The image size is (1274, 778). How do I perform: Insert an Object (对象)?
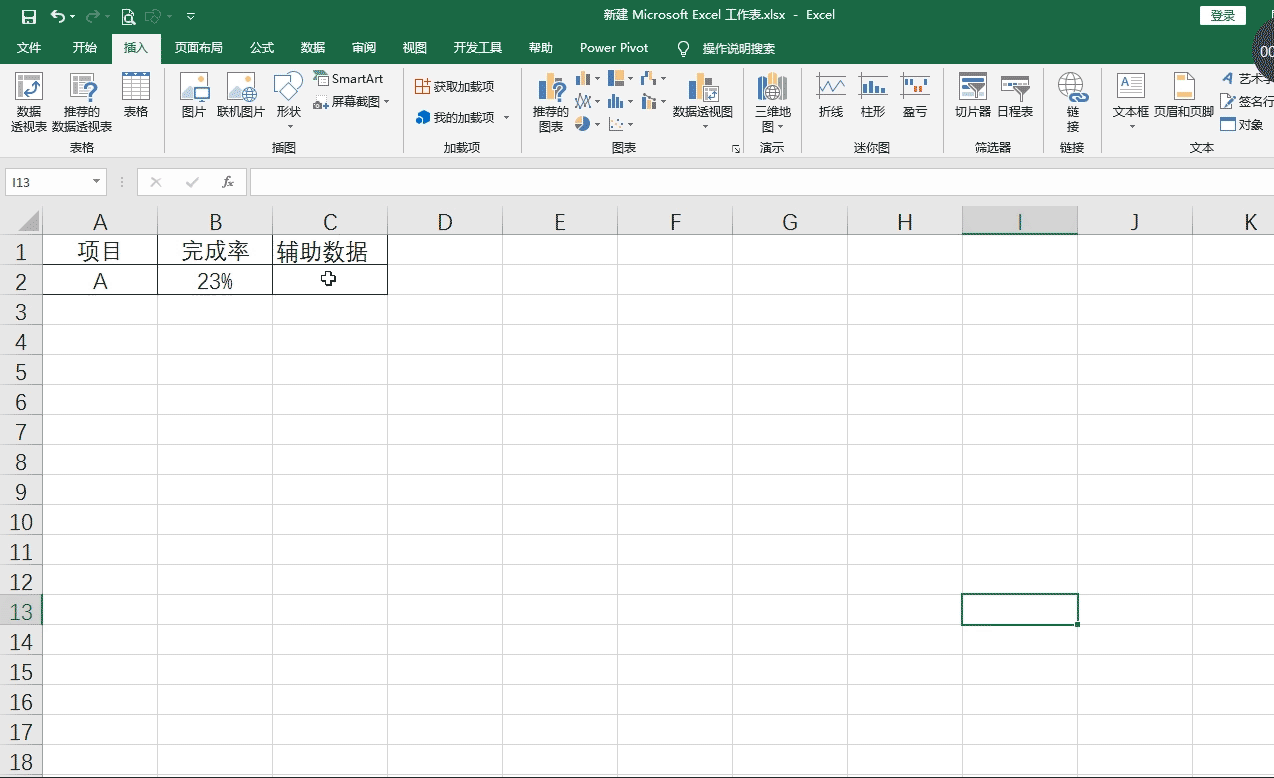[x=1242, y=125]
